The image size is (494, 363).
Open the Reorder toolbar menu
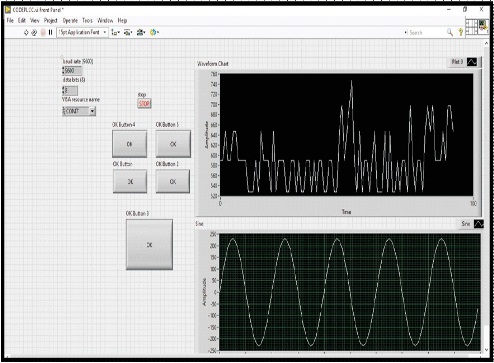coord(154,32)
